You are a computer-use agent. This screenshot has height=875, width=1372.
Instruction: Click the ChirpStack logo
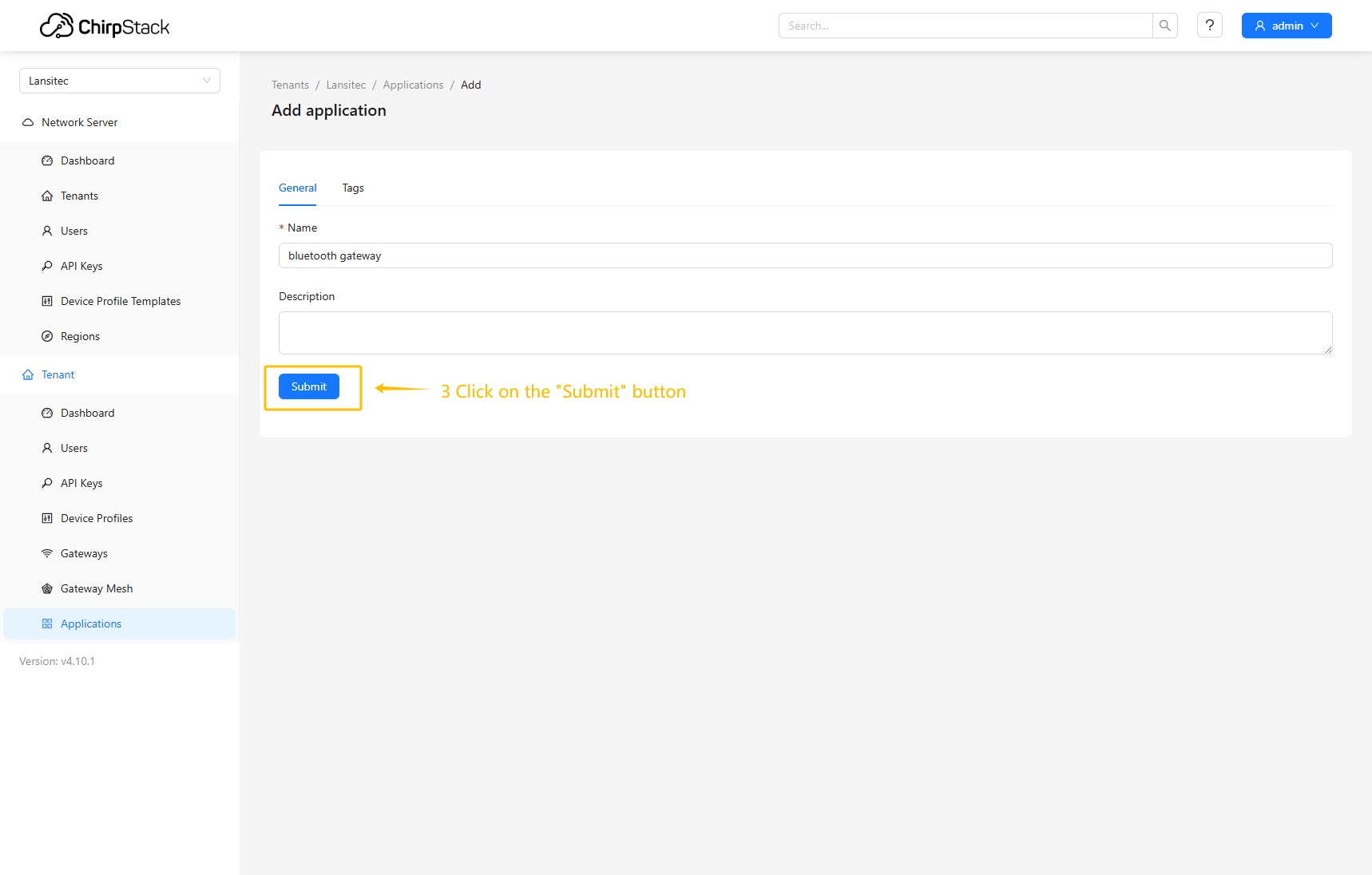point(105,26)
